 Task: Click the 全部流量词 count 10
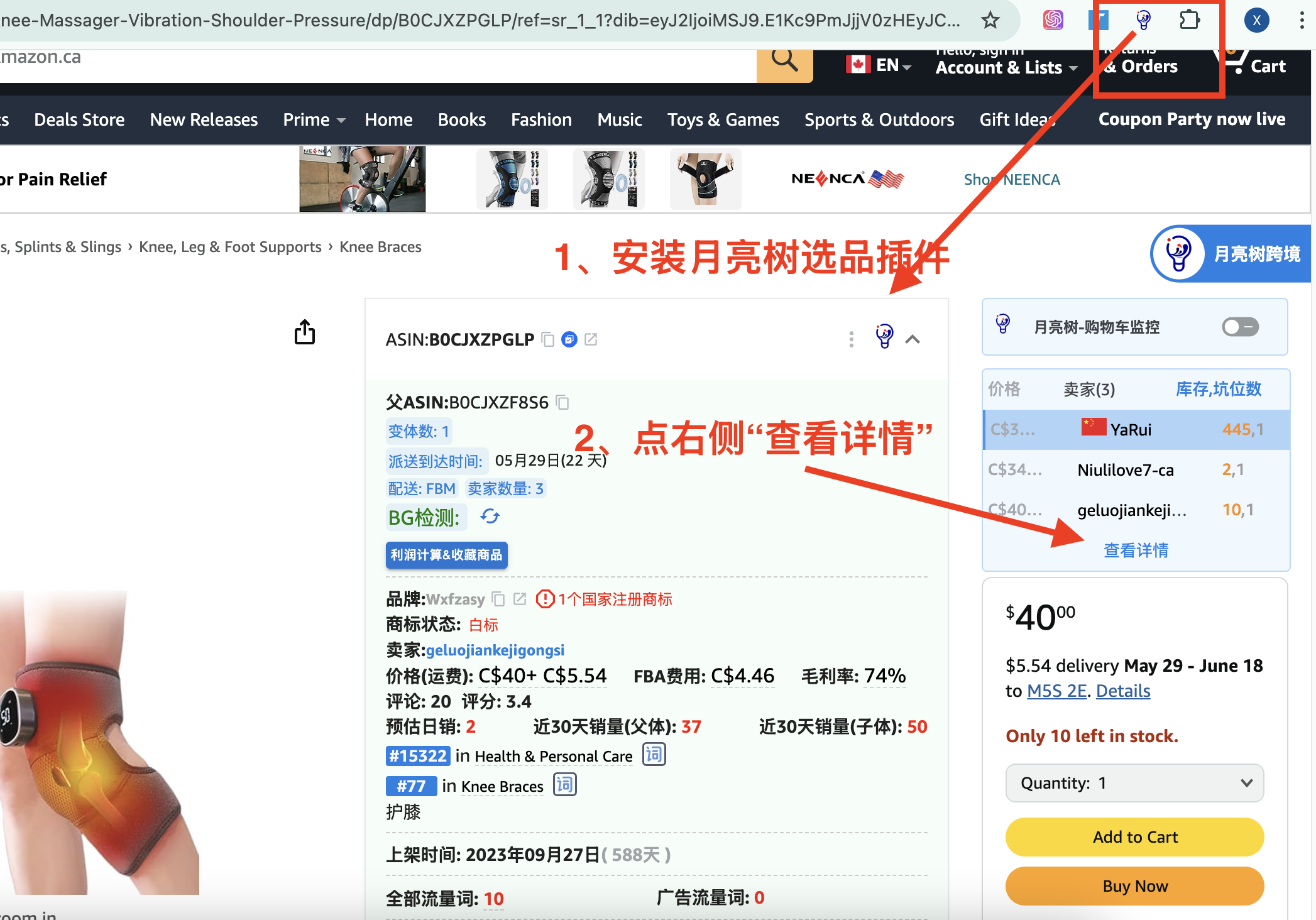494,899
